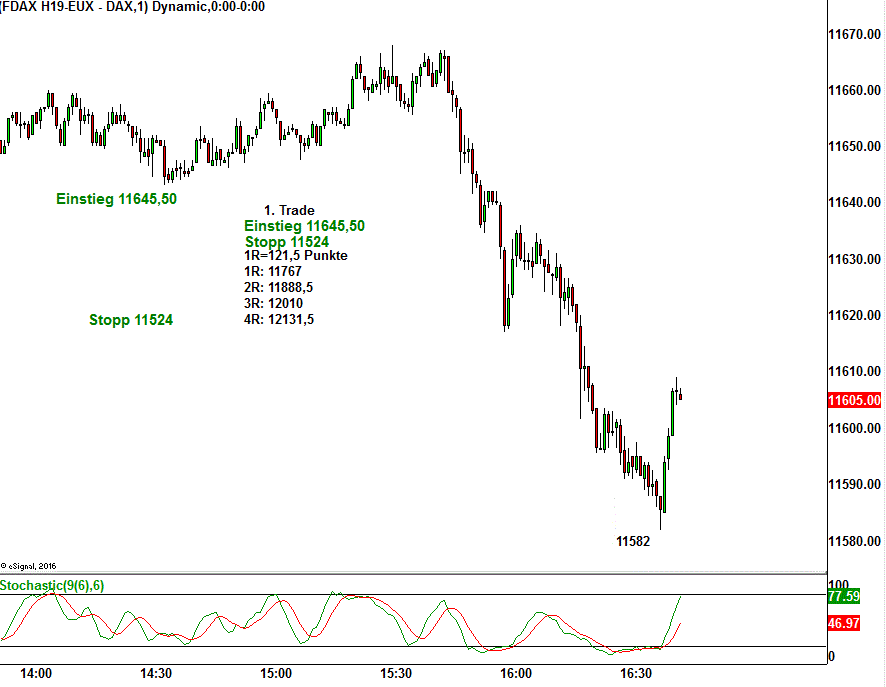Select the red 11605.00 current price tag

[x=855, y=401]
